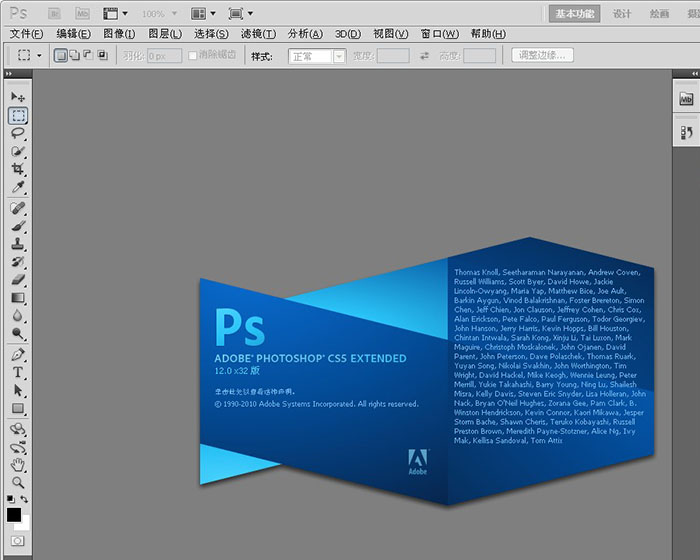Open the 滤镜(T) menu
This screenshot has width=700, height=560.
(258, 34)
